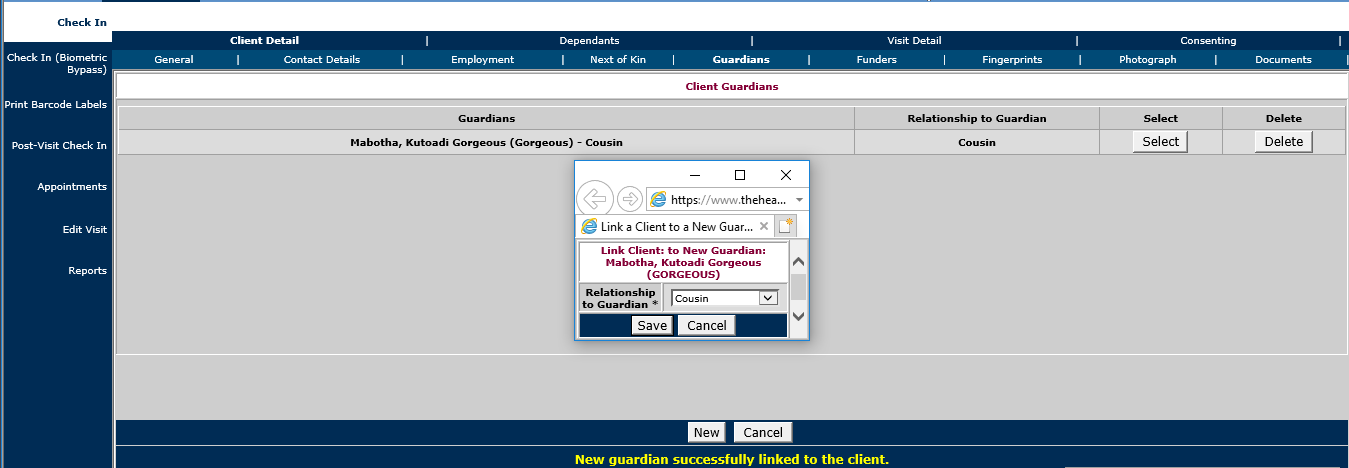Image resolution: width=1349 pixels, height=468 pixels.
Task: Click the bottom Cancel button
Action: click(763, 432)
